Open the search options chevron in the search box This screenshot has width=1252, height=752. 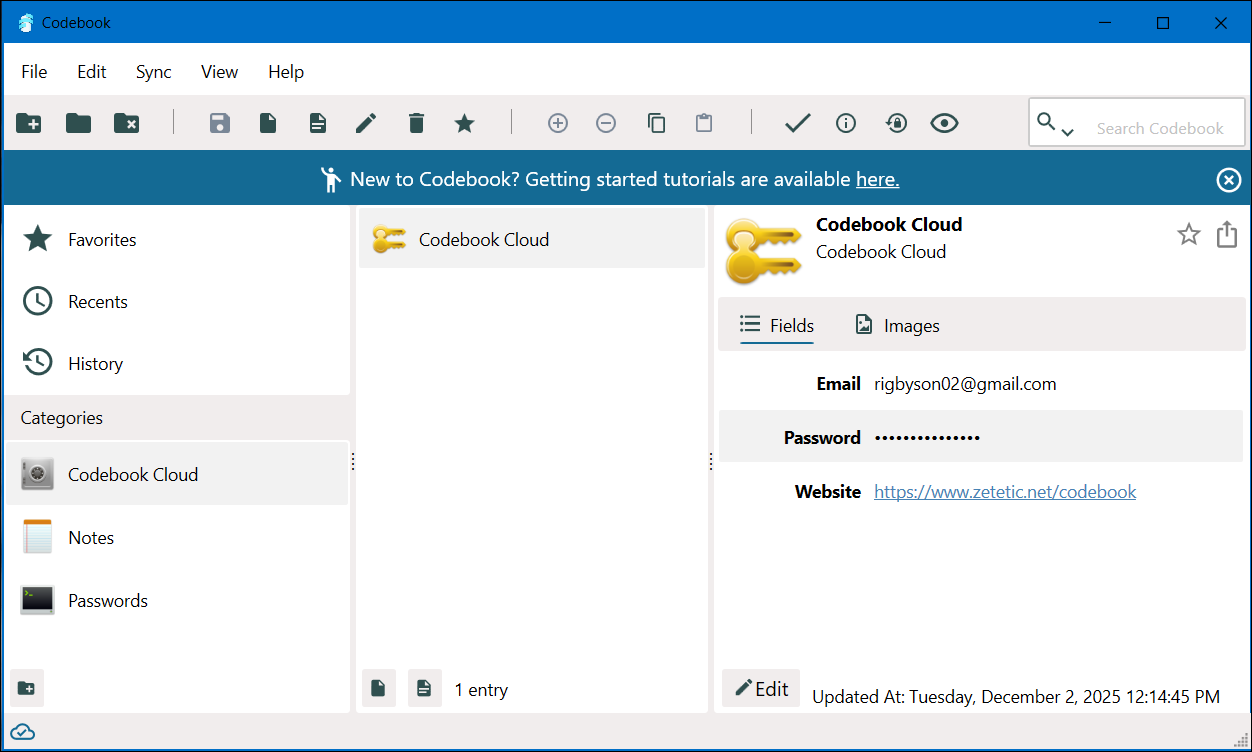[1069, 130]
